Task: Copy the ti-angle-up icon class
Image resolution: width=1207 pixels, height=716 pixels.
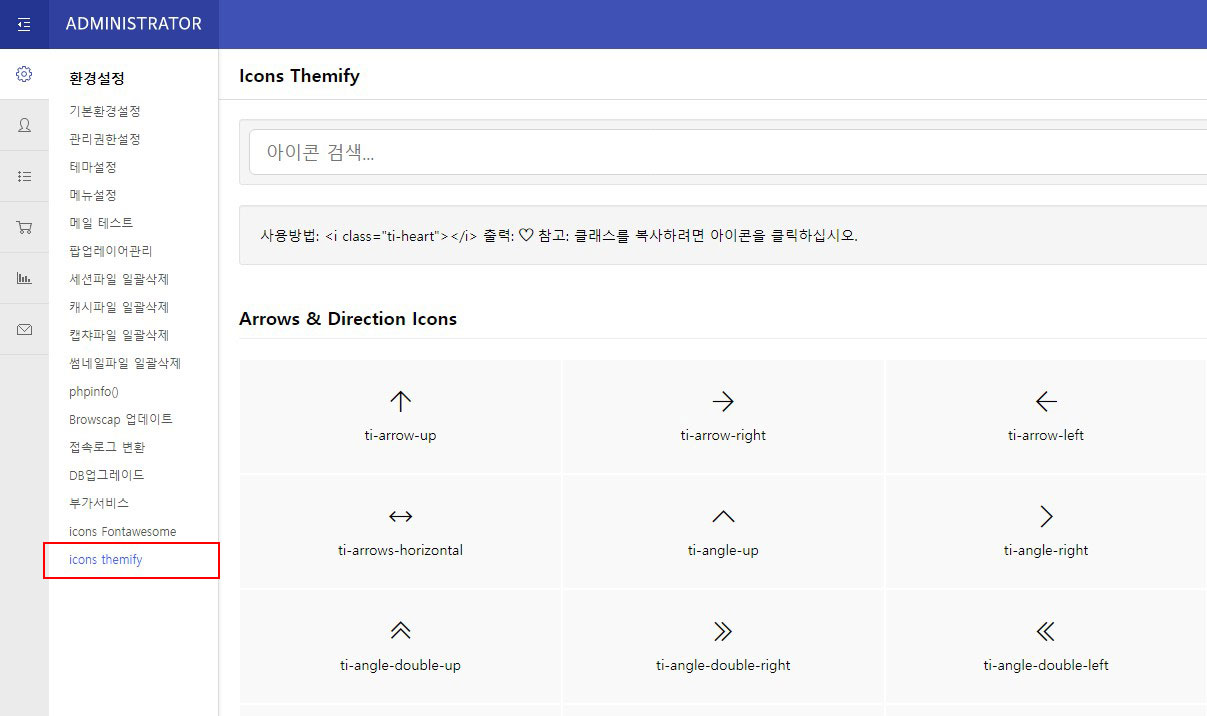Action: [723, 531]
